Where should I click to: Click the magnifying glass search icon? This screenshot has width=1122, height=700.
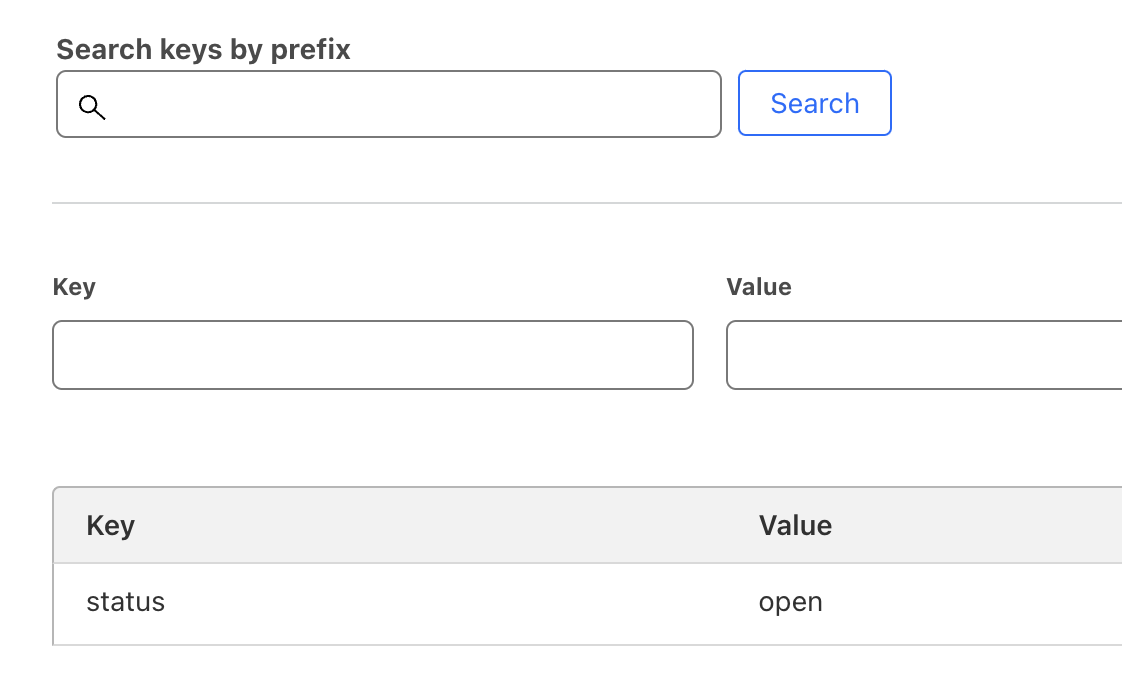point(92,107)
